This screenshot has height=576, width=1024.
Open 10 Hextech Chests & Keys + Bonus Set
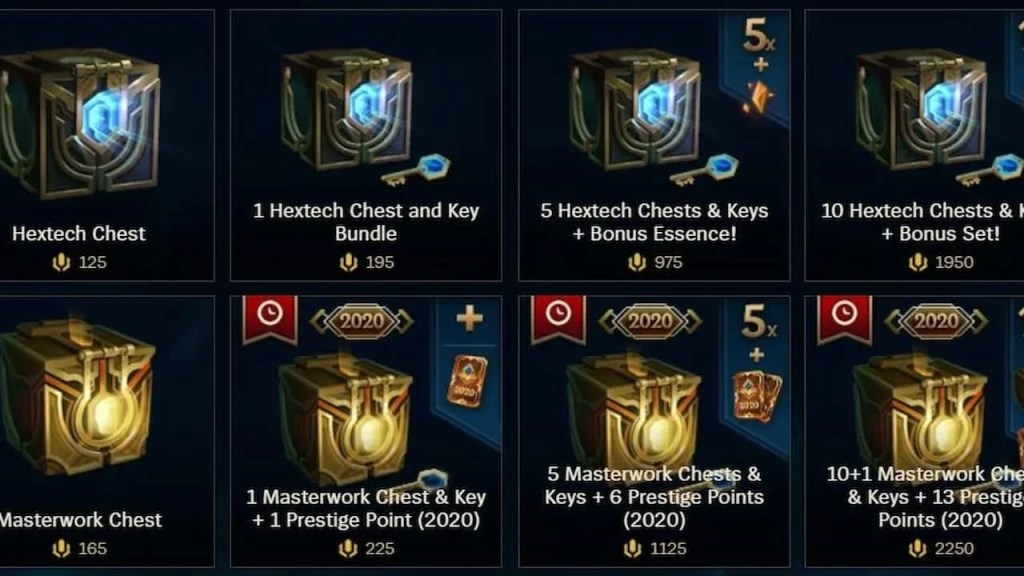pos(914,145)
